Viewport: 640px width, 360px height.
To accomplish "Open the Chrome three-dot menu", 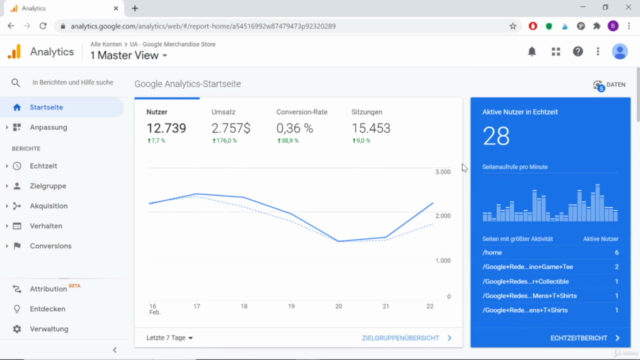I will 629,26.
